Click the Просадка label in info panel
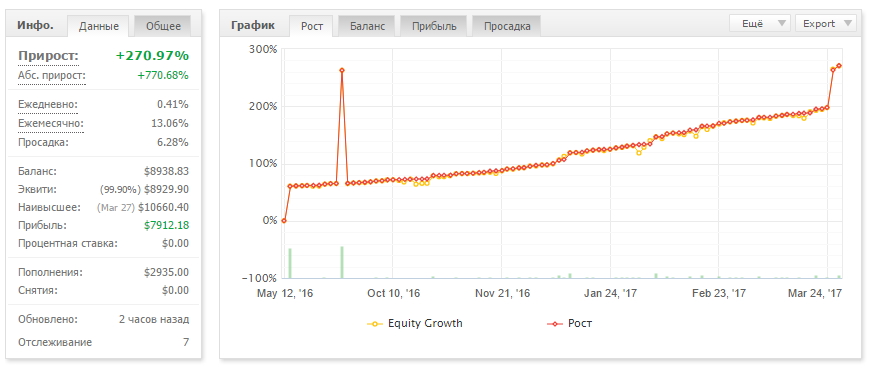This screenshot has width=870, height=375. (43, 143)
